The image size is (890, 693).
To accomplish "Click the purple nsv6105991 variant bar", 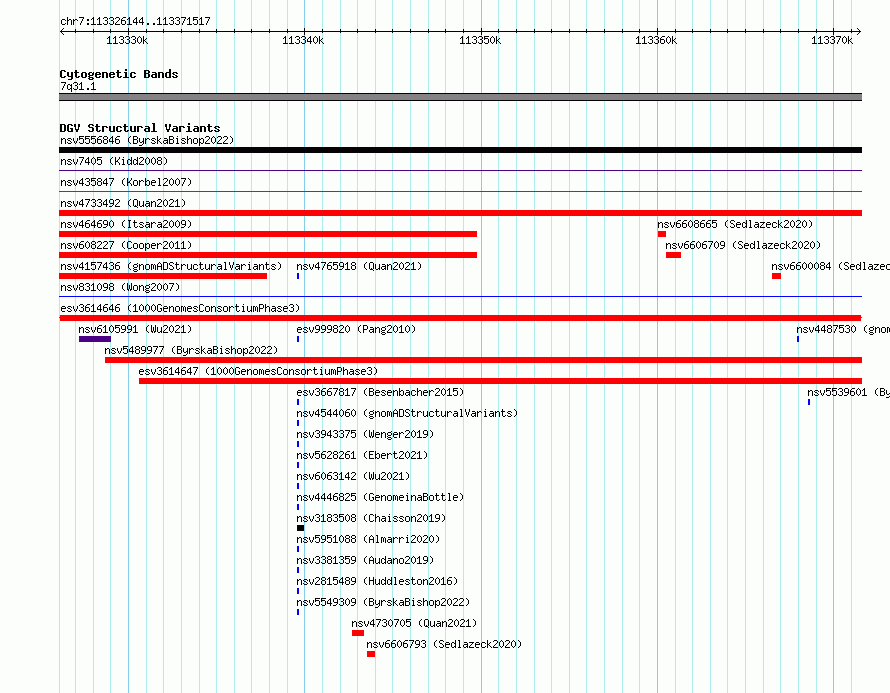I will click(x=95, y=339).
